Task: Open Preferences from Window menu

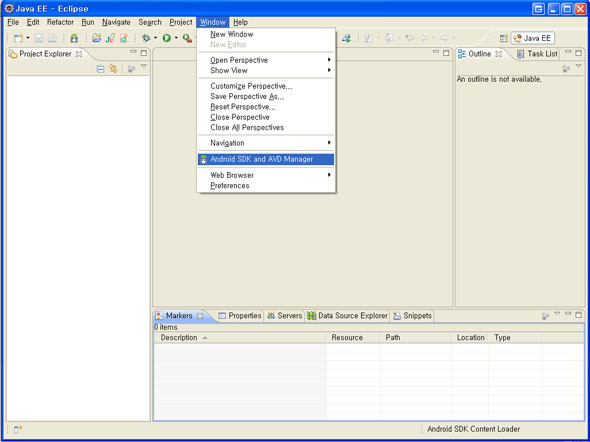Action: 266,186
